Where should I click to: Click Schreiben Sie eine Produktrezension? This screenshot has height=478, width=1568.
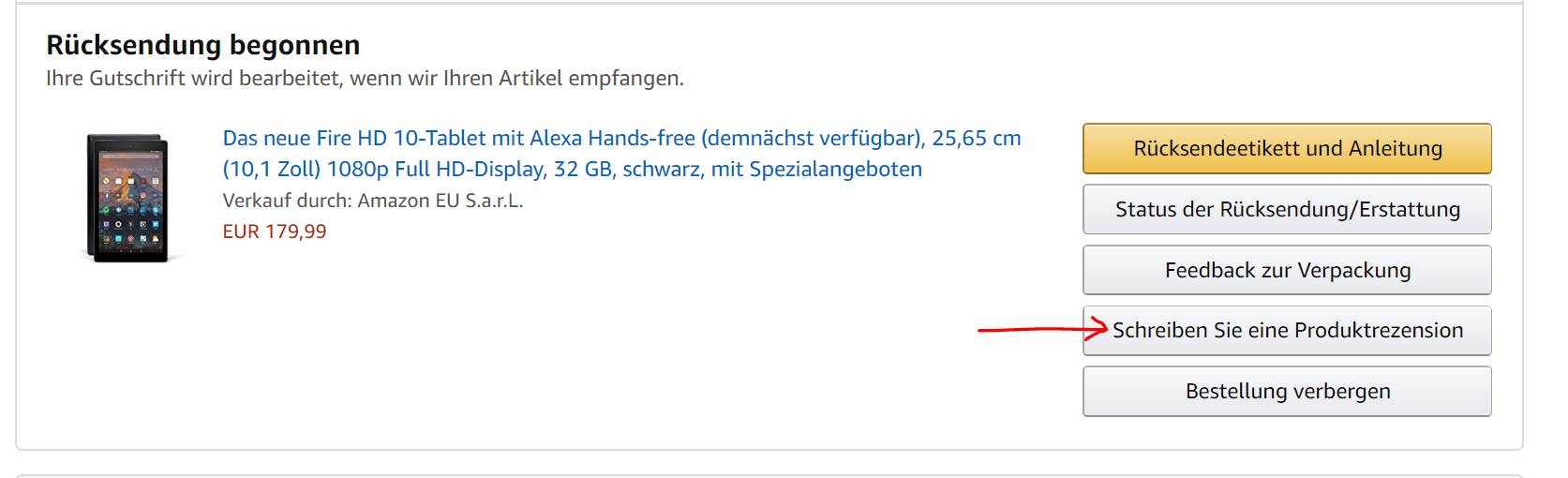(1287, 330)
